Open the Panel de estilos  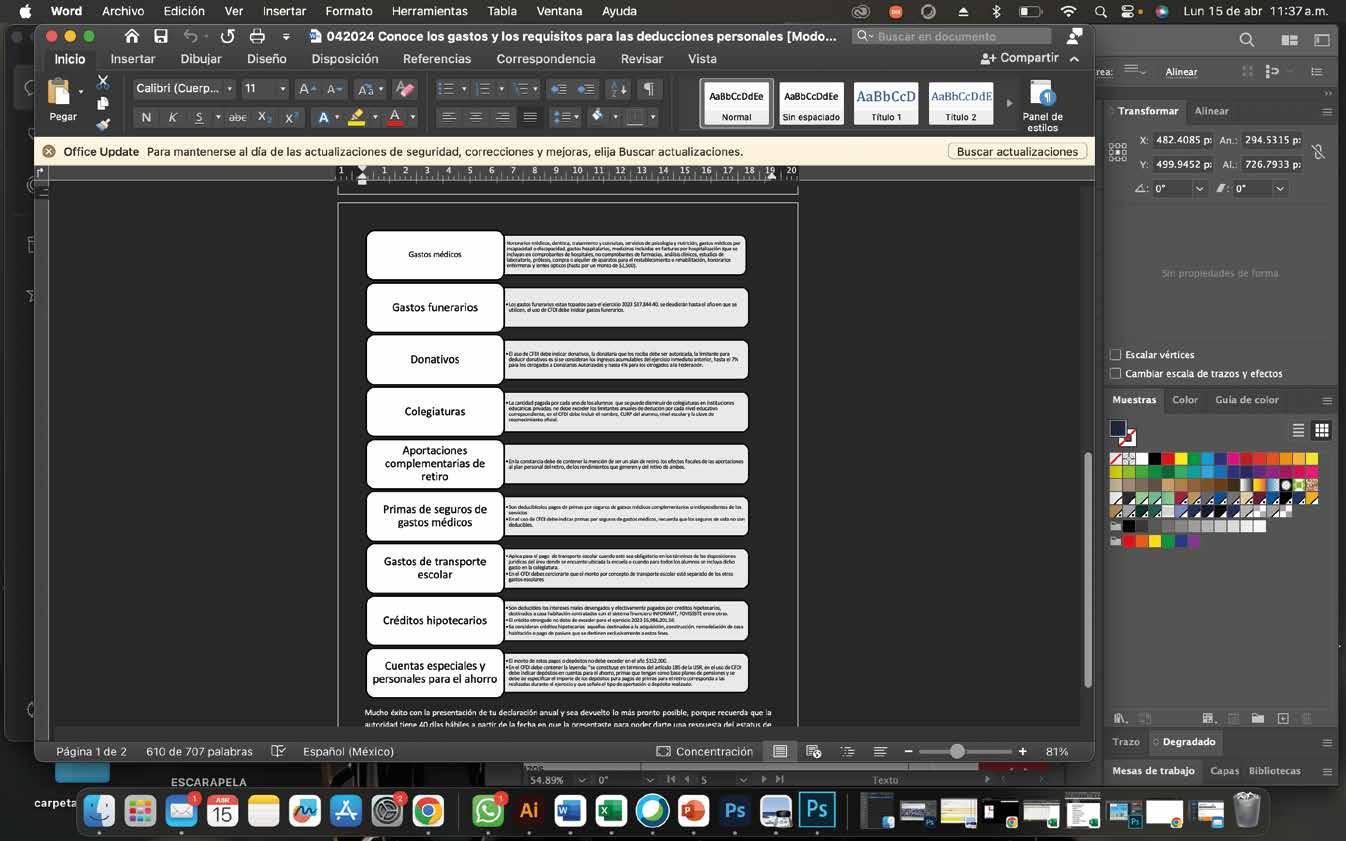[x=1042, y=106]
